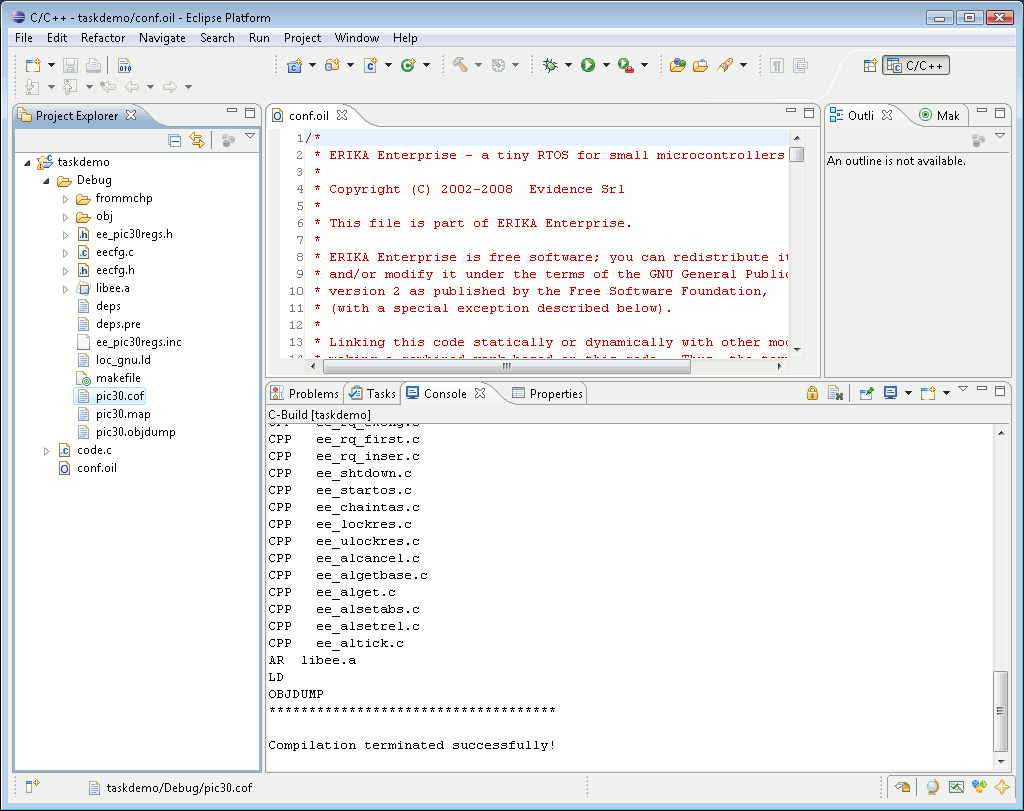Select the C/C++ perspective button
1024x811 pixels.
(x=916, y=65)
